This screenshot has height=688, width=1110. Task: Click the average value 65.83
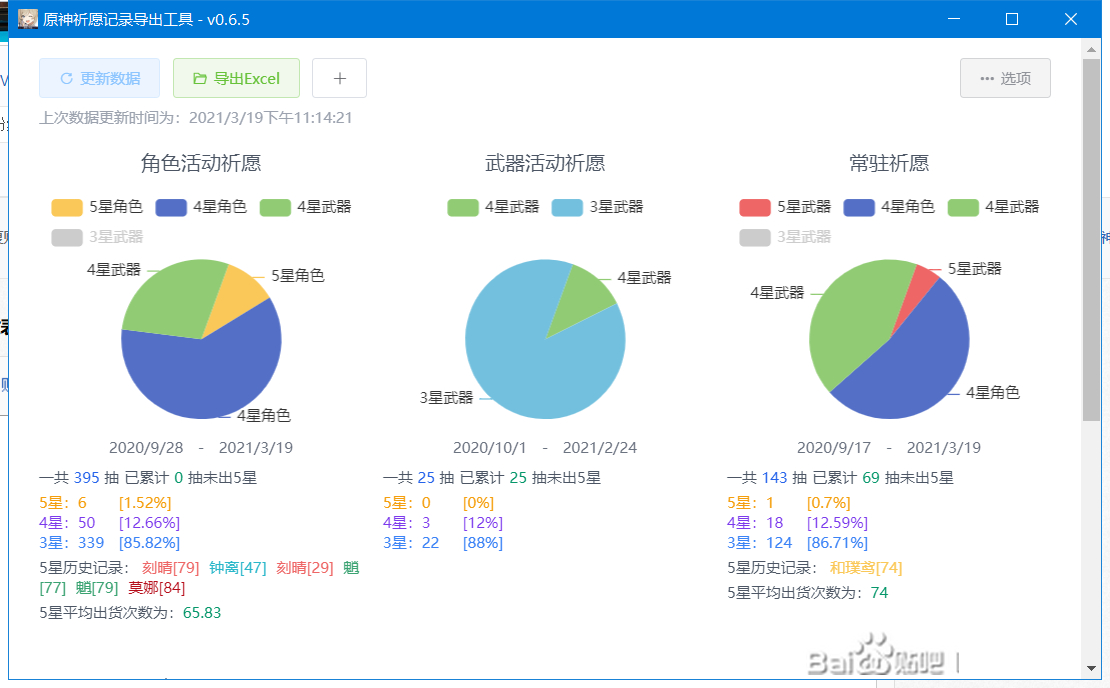coord(202,612)
